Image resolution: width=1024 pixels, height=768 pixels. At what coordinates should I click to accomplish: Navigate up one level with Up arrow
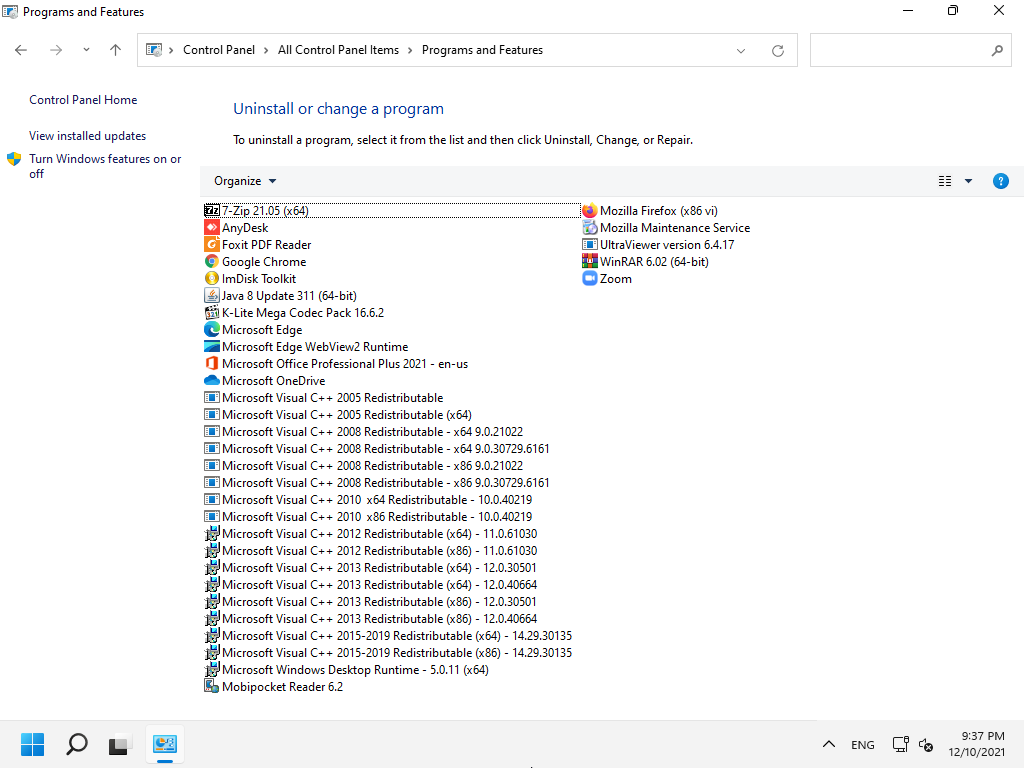115,50
